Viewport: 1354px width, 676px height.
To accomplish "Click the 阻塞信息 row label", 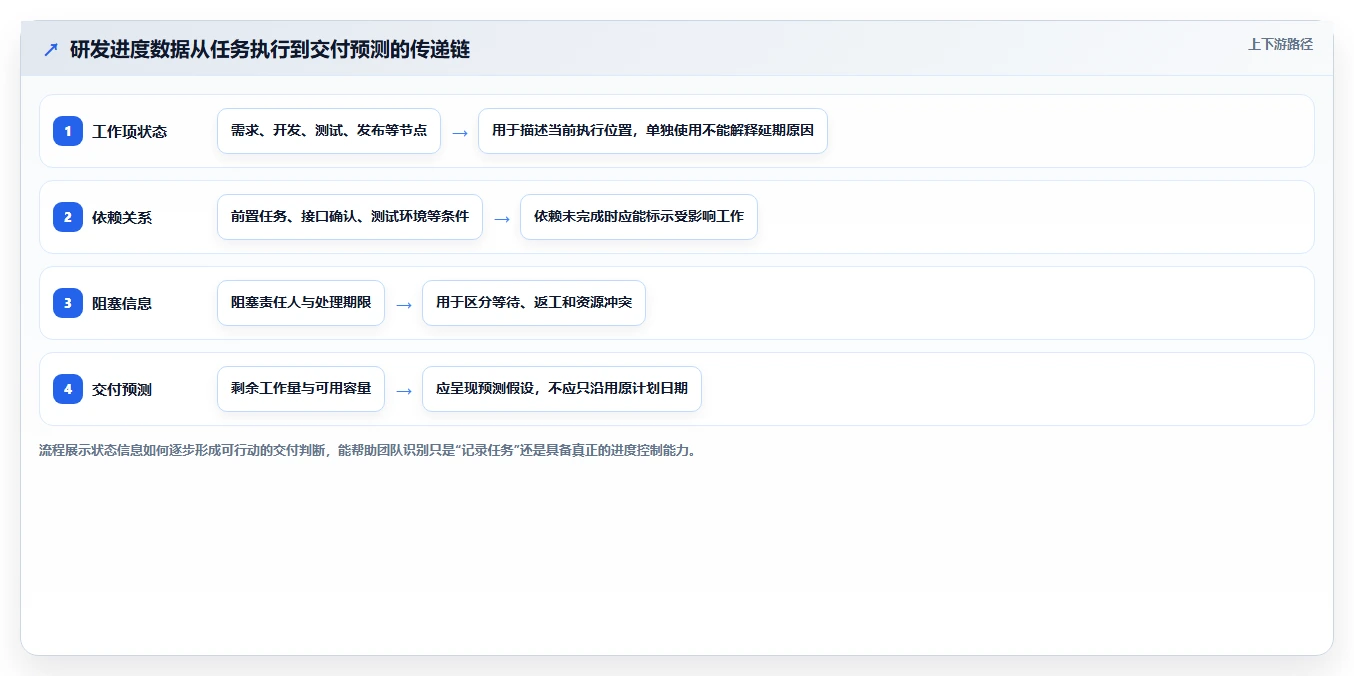I will point(122,304).
